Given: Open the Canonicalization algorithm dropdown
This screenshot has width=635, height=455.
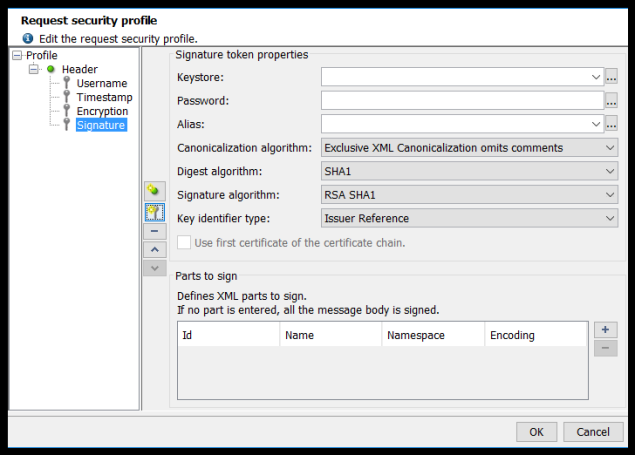Looking at the screenshot, I should (469, 148).
